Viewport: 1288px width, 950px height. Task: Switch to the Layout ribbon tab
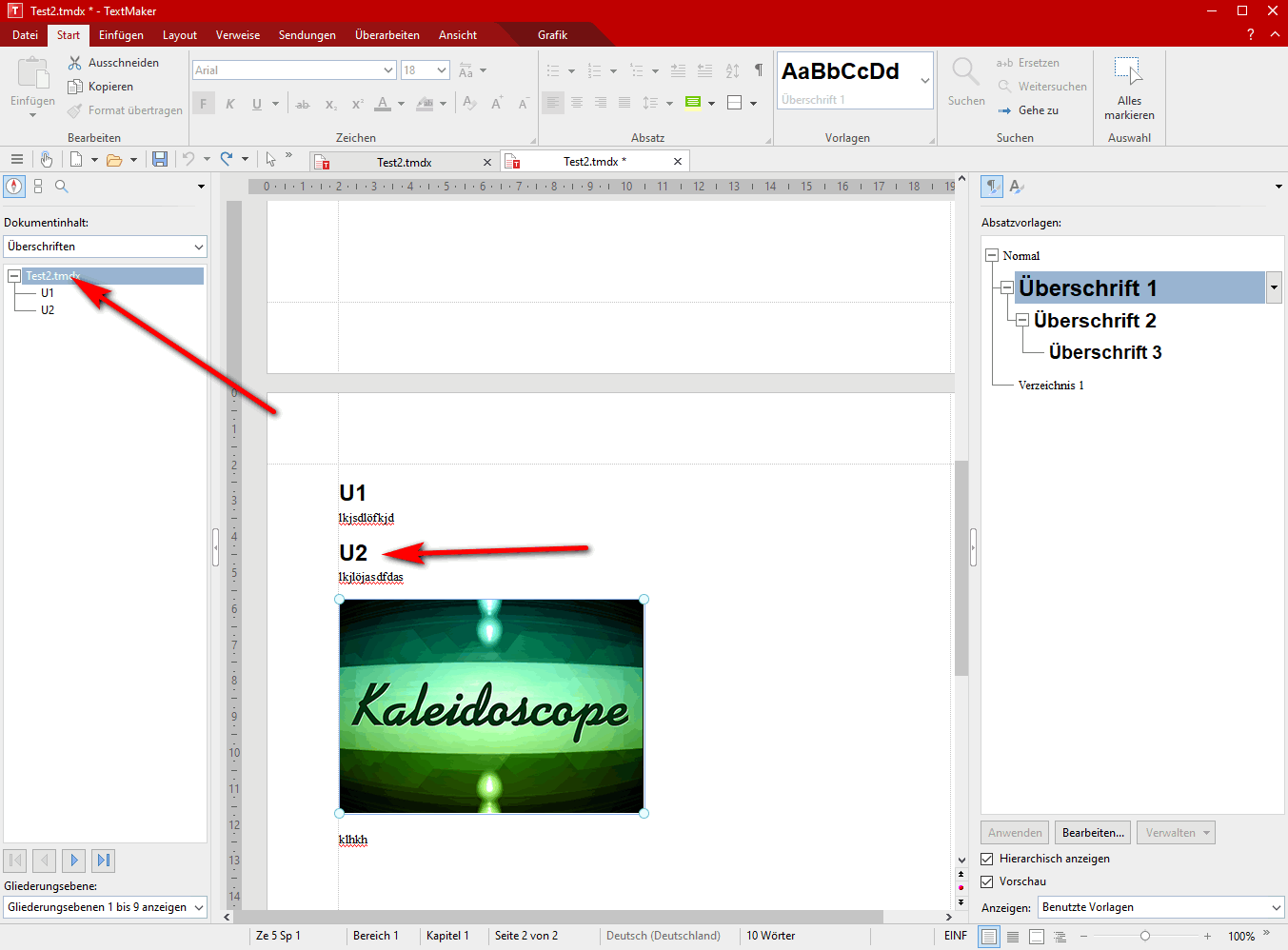click(180, 35)
